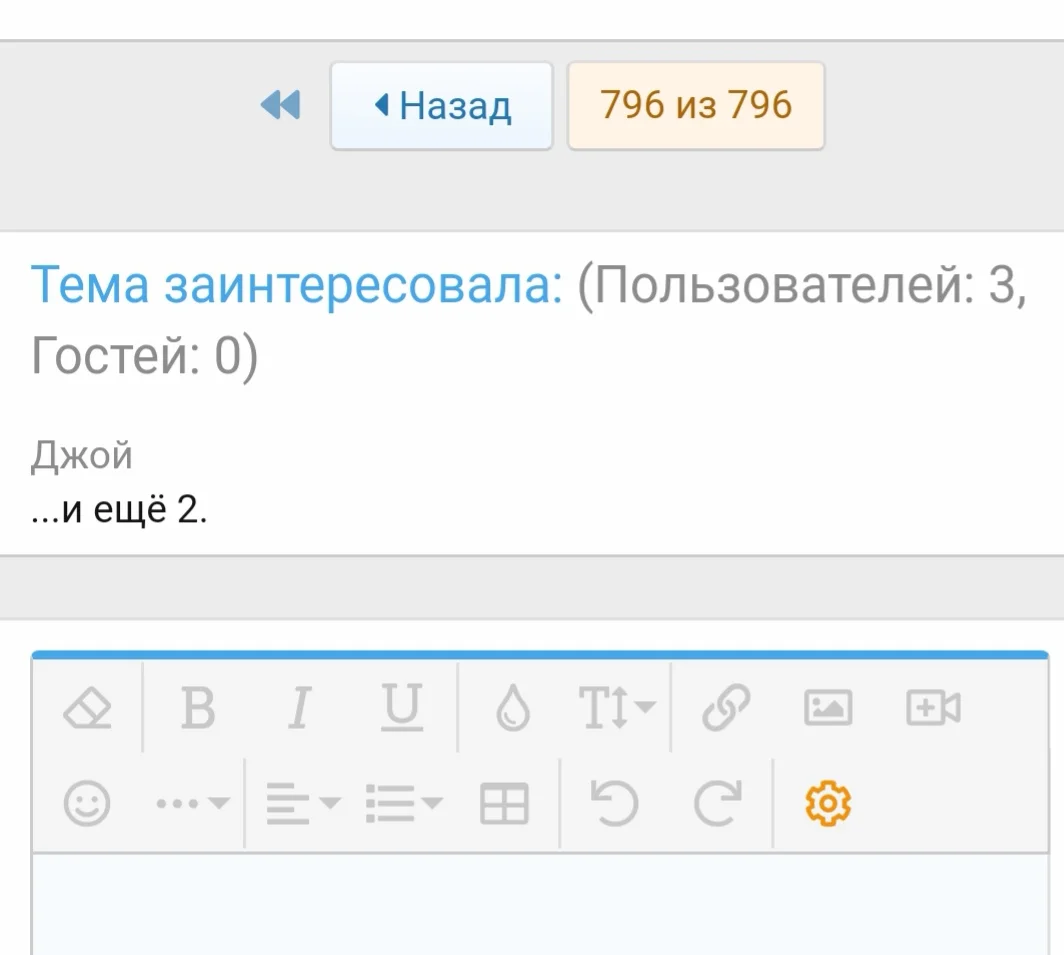The width and height of the screenshot is (1064, 955).
Task: Open the image insertion tool
Action: [x=828, y=708]
